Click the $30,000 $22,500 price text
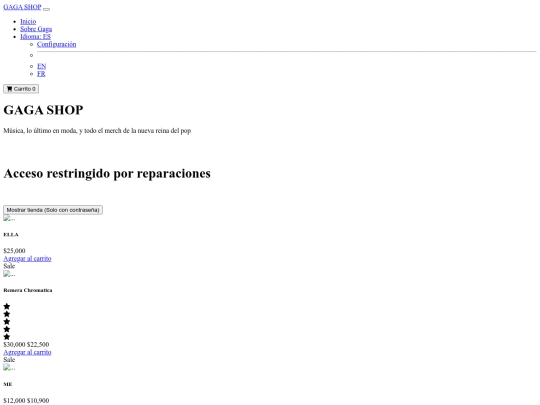Screen dimensions: 540x405 click(26, 344)
